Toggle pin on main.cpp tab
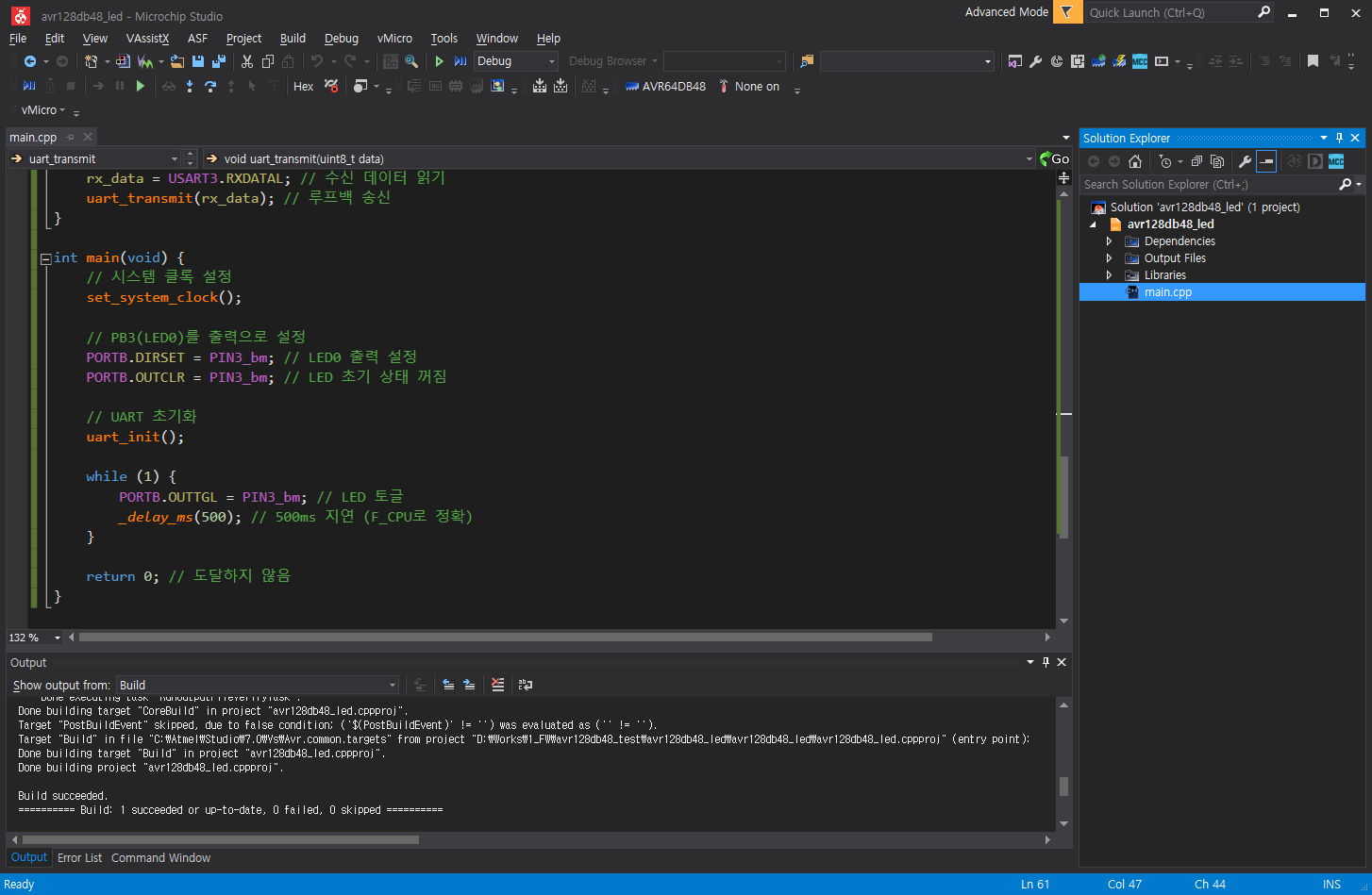This screenshot has height=895, width=1372. click(70, 138)
